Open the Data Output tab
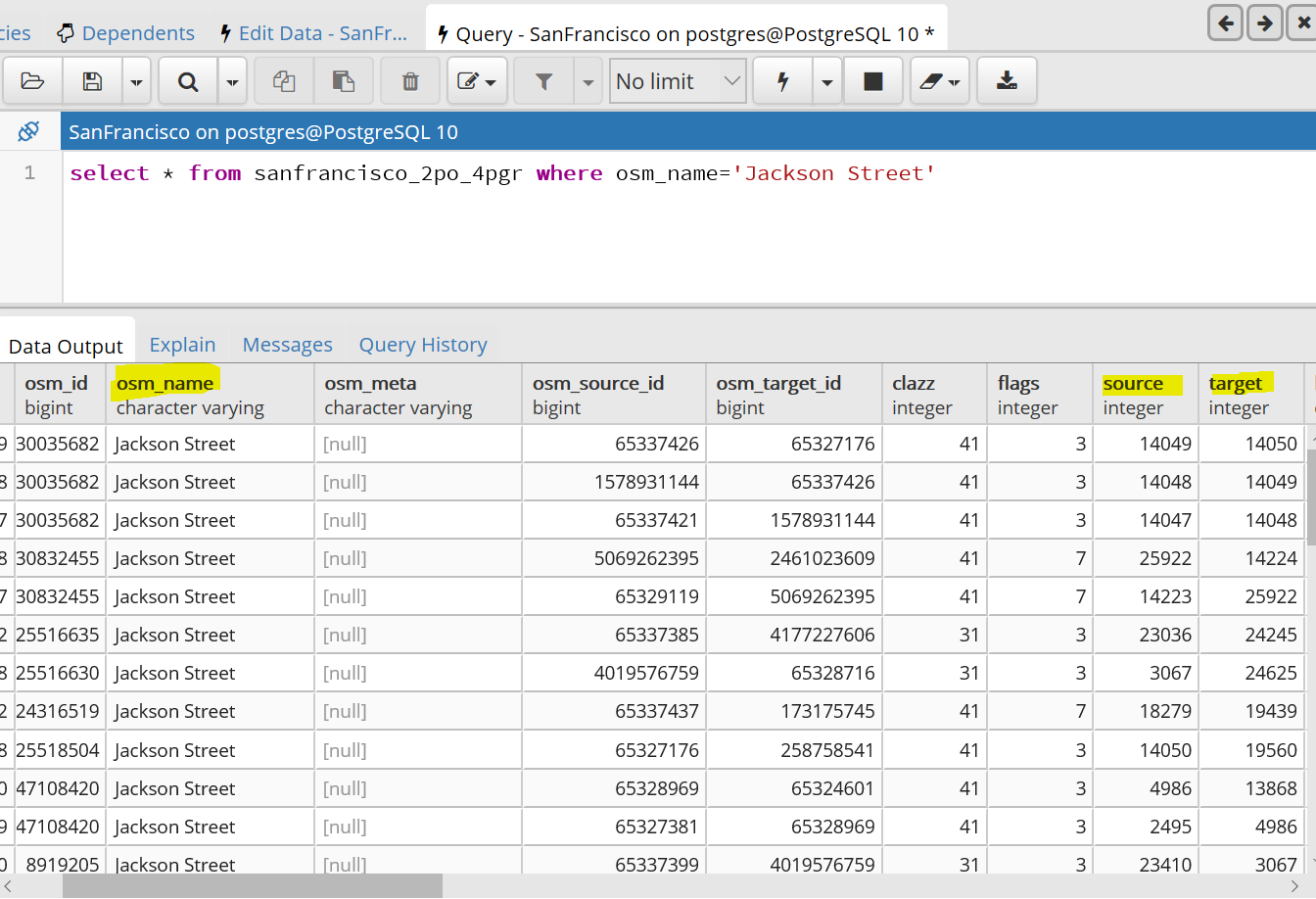The height and width of the screenshot is (899, 1316). [66, 346]
